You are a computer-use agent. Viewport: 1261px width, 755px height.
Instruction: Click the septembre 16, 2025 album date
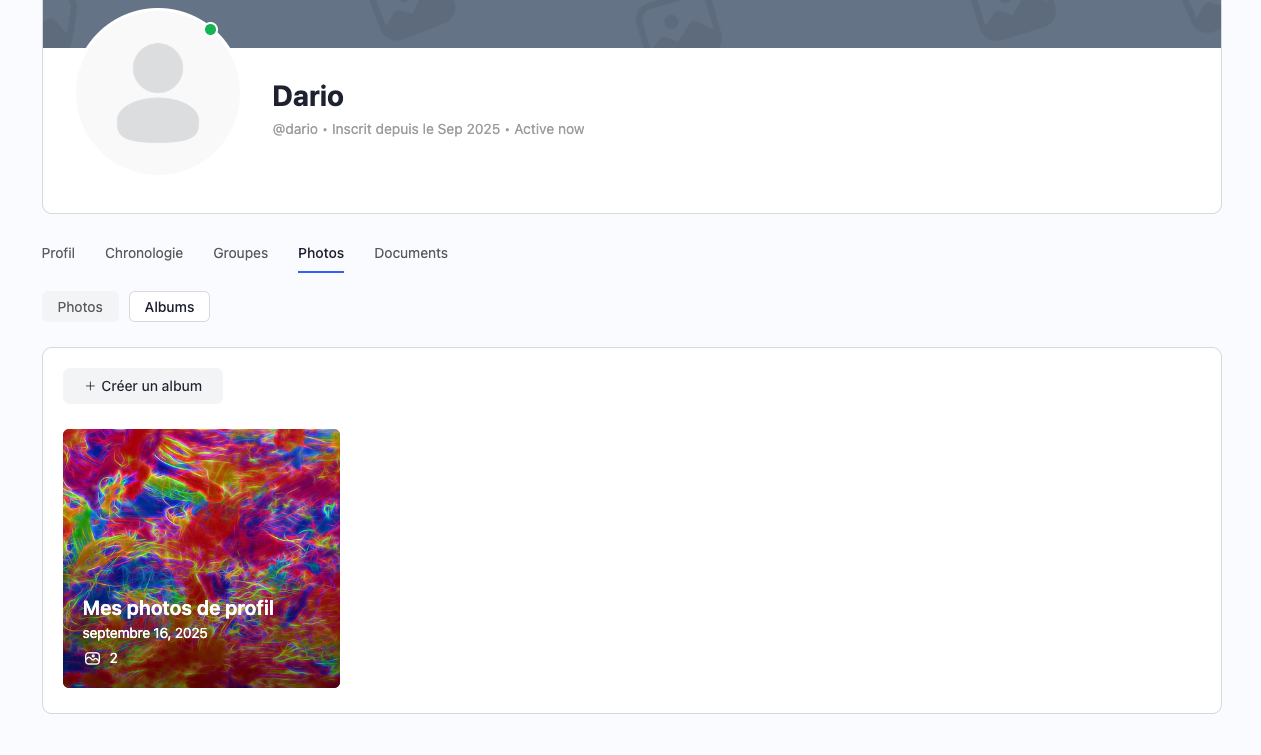pos(145,633)
